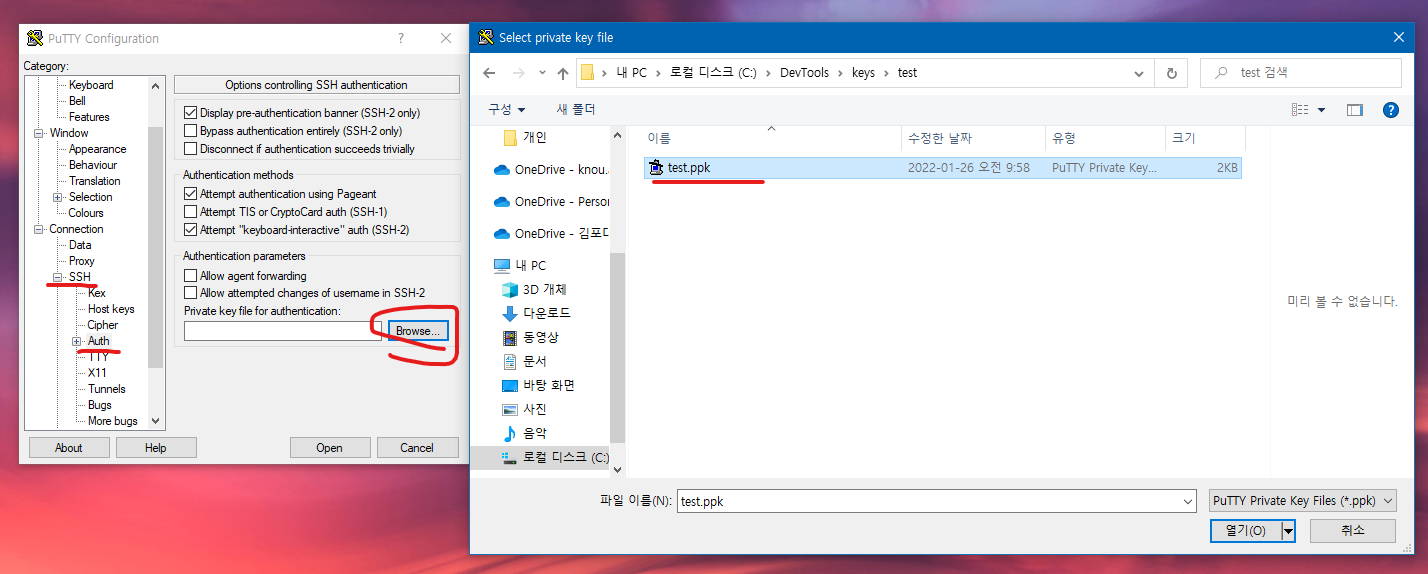The height and width of the screenshot is (574, 1428).
Task: Enable Attempt TIS or CryptoCard auth
Action: click(x=191, y=212)
